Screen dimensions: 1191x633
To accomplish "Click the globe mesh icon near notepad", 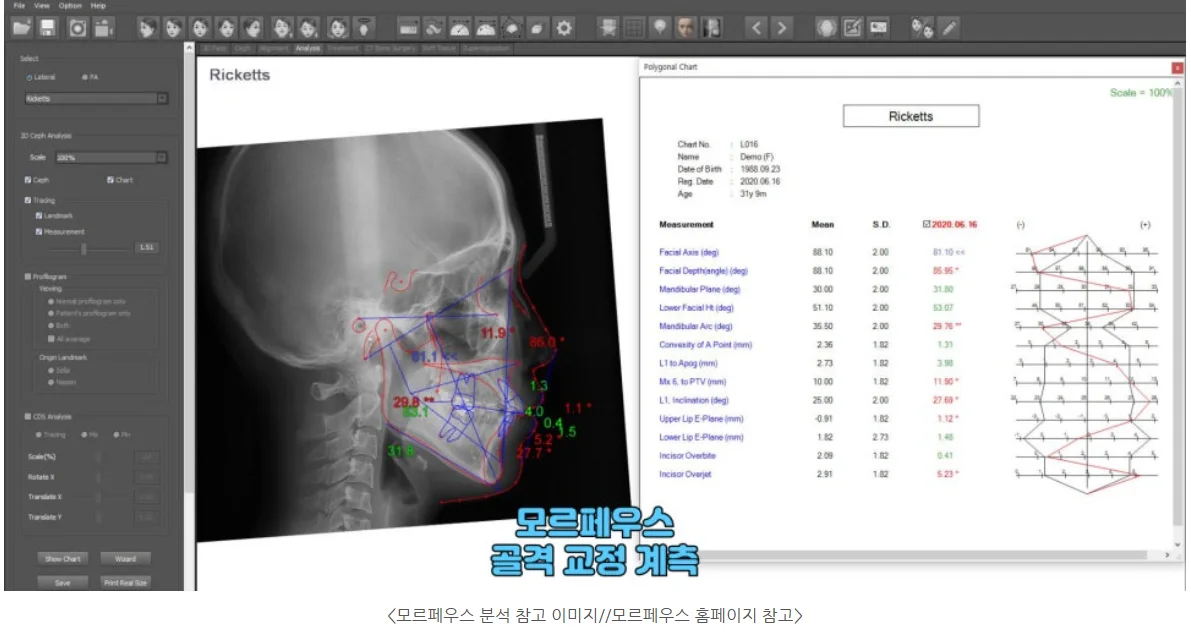I will pyautogui.click(x=826, y=29).
